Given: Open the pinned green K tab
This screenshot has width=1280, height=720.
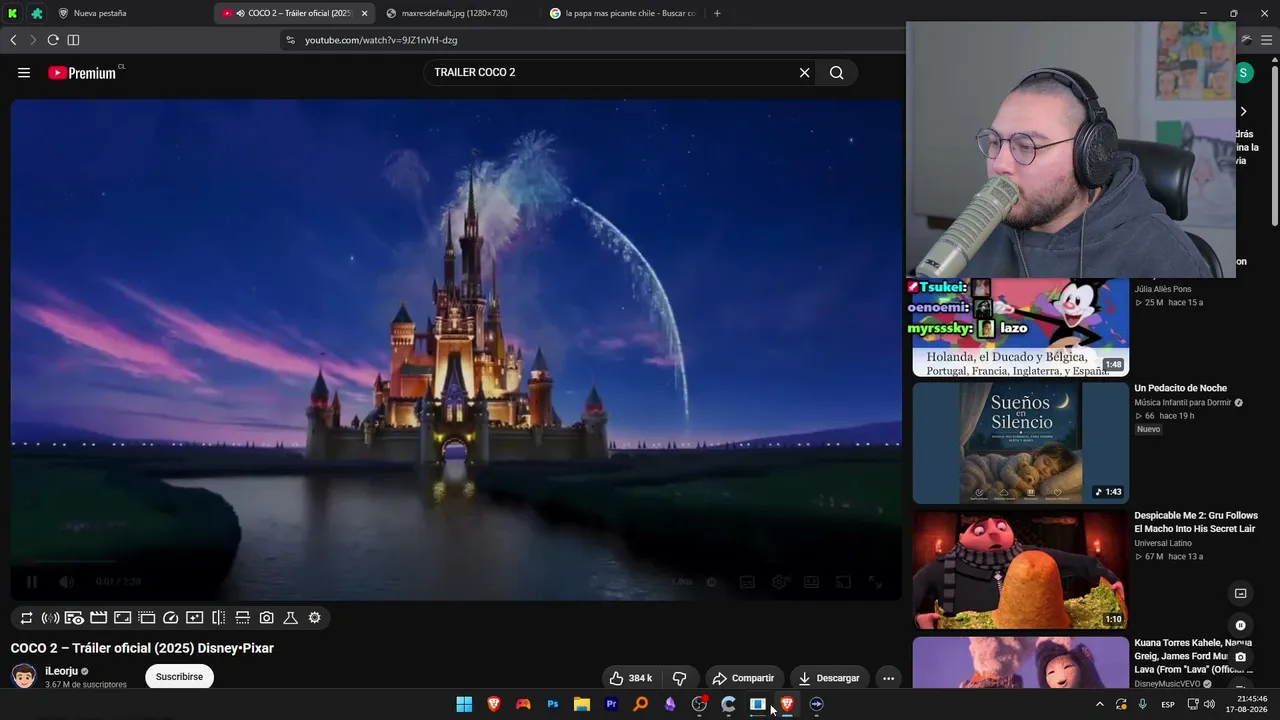Looking at the screenshot, I should 13,13.
